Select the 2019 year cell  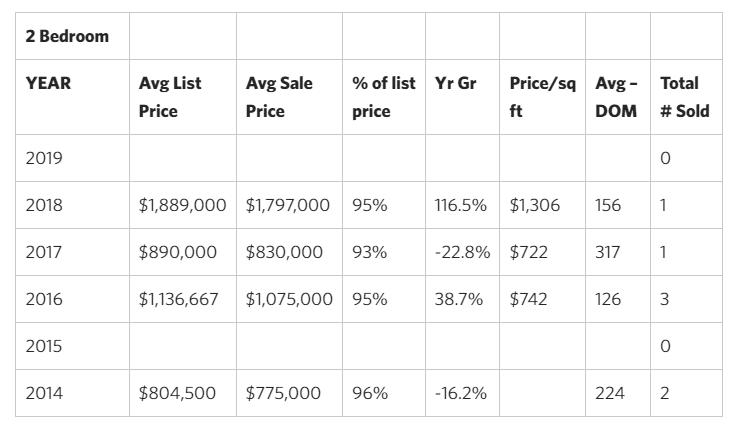72,158
